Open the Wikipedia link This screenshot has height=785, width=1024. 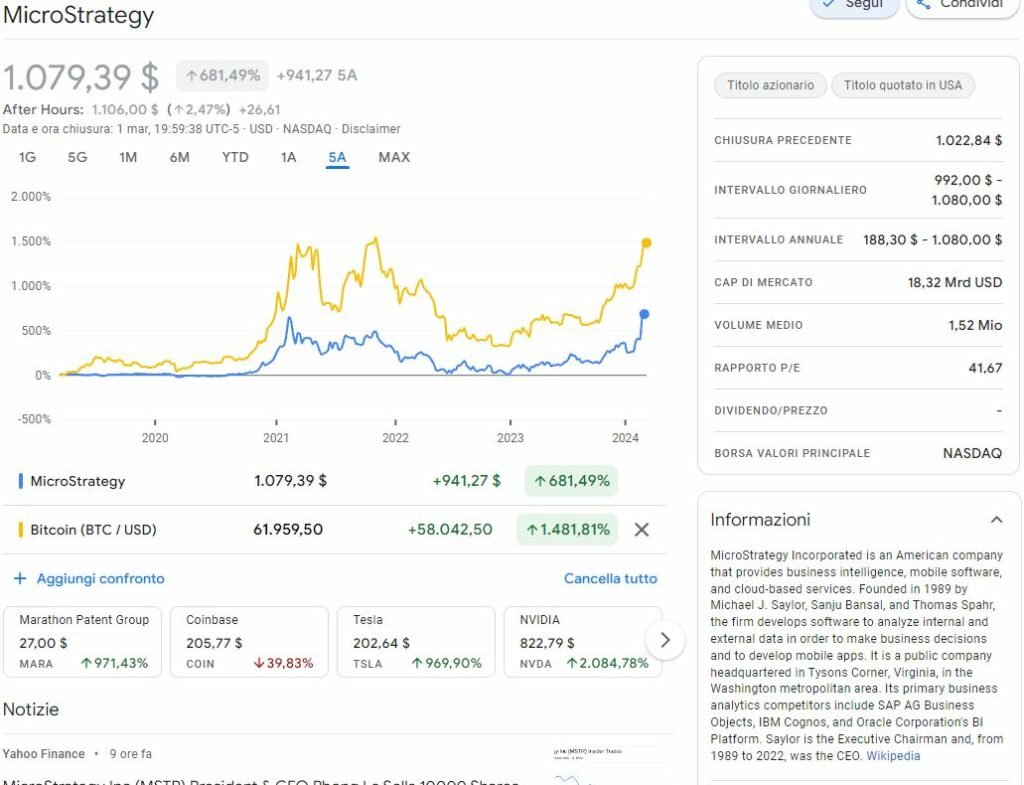coord(893,756)
